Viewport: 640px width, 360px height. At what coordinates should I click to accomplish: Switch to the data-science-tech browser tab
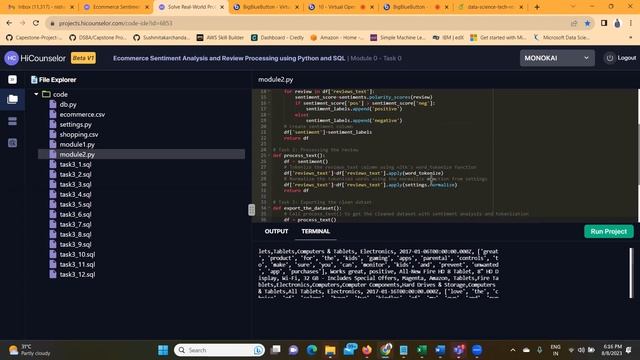coord(490,7)
